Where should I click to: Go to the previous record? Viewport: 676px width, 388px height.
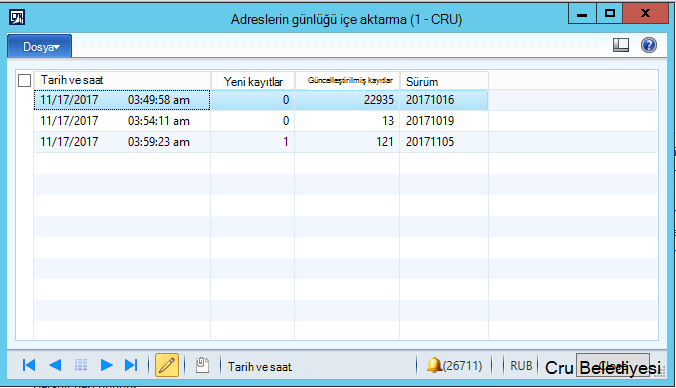tap(55, 365)
